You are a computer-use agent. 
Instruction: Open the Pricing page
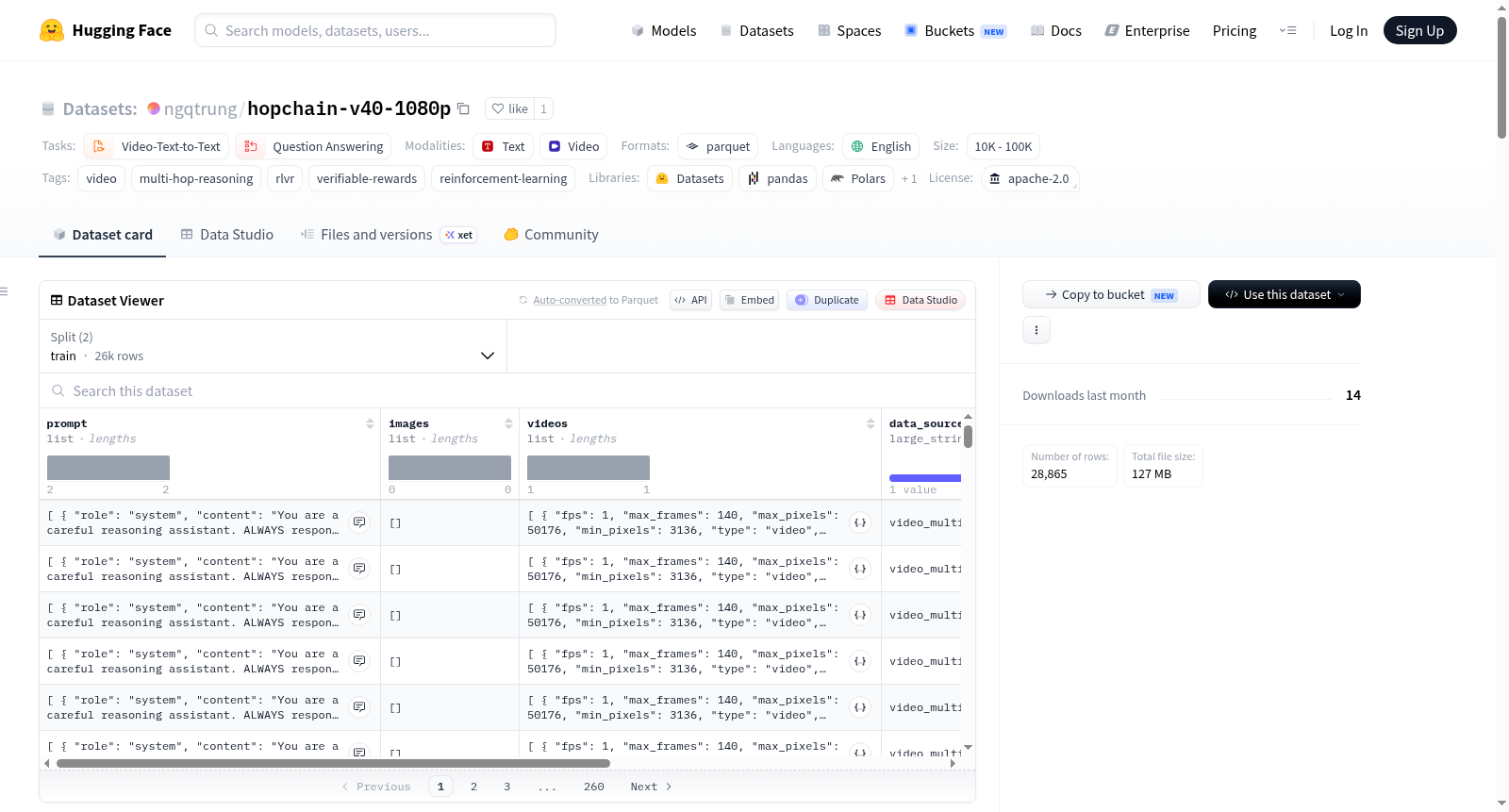point(1235,30)
